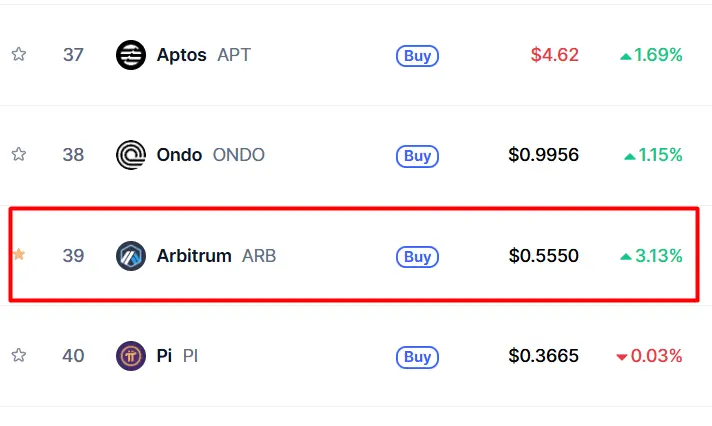The image size is (712, 426).
Task: Click the Arbitrum 3.13% change value
Action: [x=651, y=256]
